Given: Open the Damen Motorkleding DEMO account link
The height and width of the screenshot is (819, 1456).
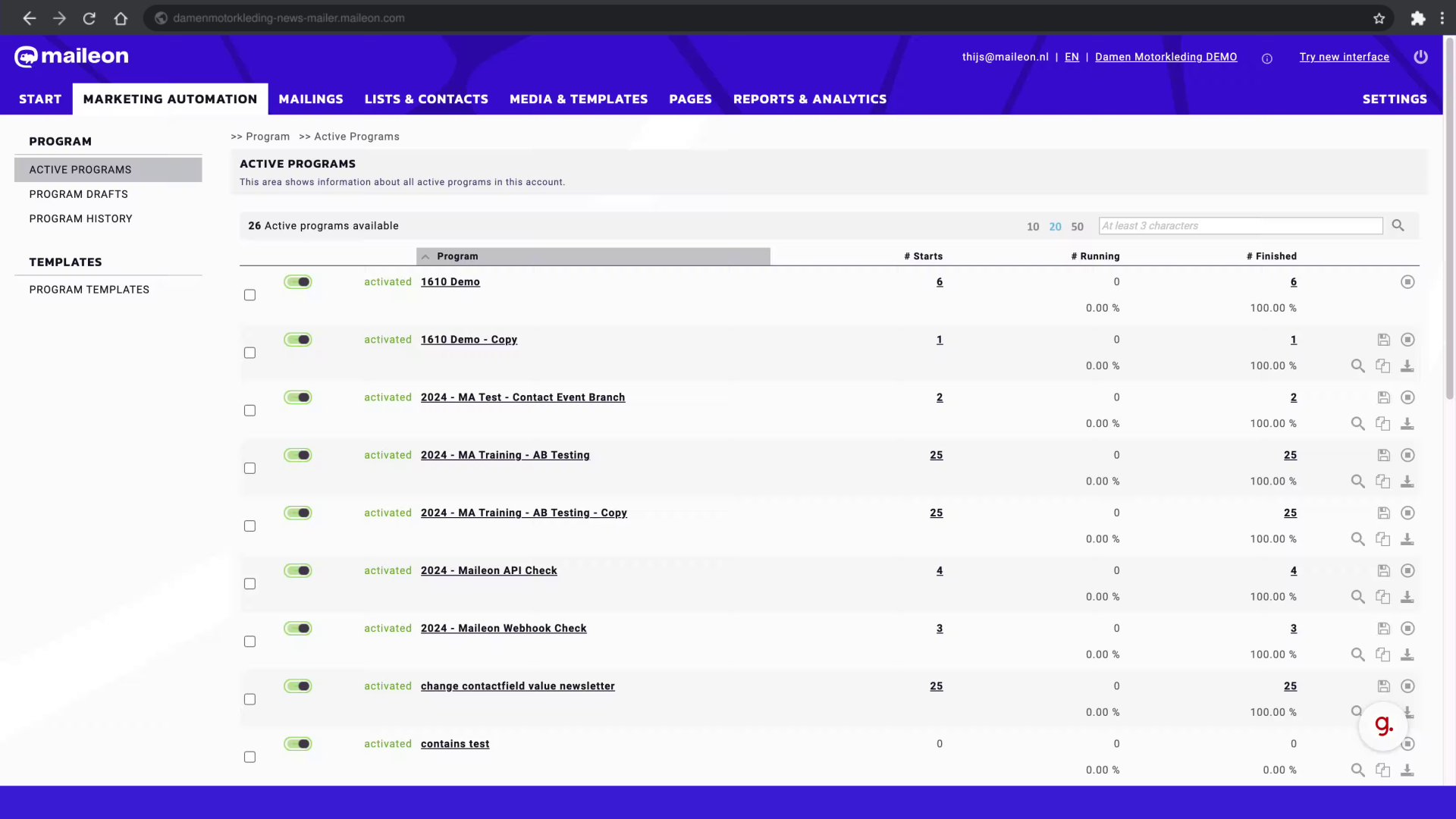Looking at the screenshot, I should click(1166, 57).
